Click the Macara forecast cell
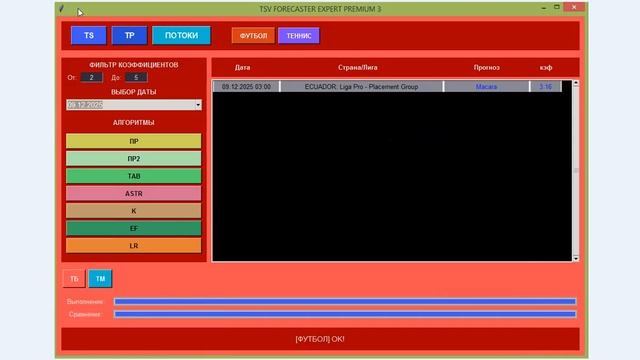The height and width of the screenshot is (360, 640). click(486, 87)
